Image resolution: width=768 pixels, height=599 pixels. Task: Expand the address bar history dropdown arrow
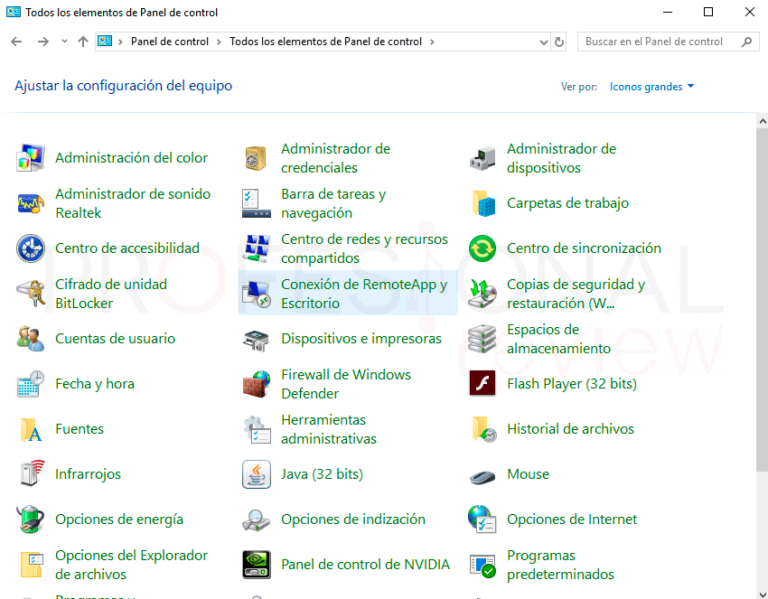[x=543, y=42]
